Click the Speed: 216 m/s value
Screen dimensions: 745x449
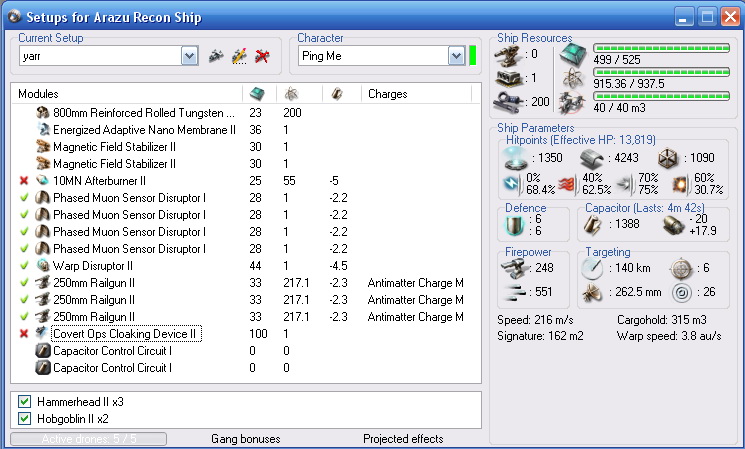[535, 320]
